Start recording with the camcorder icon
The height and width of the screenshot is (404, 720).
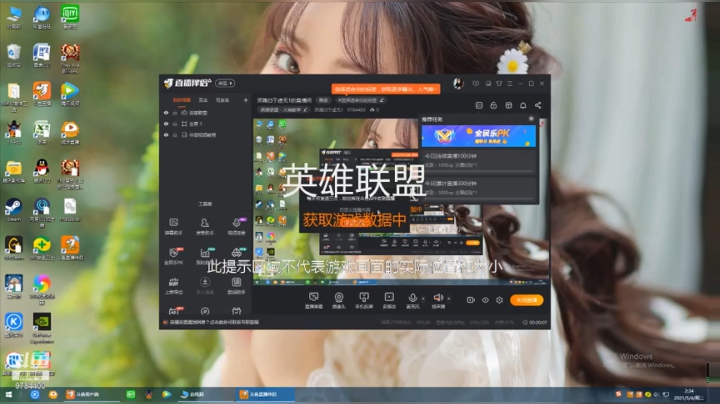coord(471,300)
